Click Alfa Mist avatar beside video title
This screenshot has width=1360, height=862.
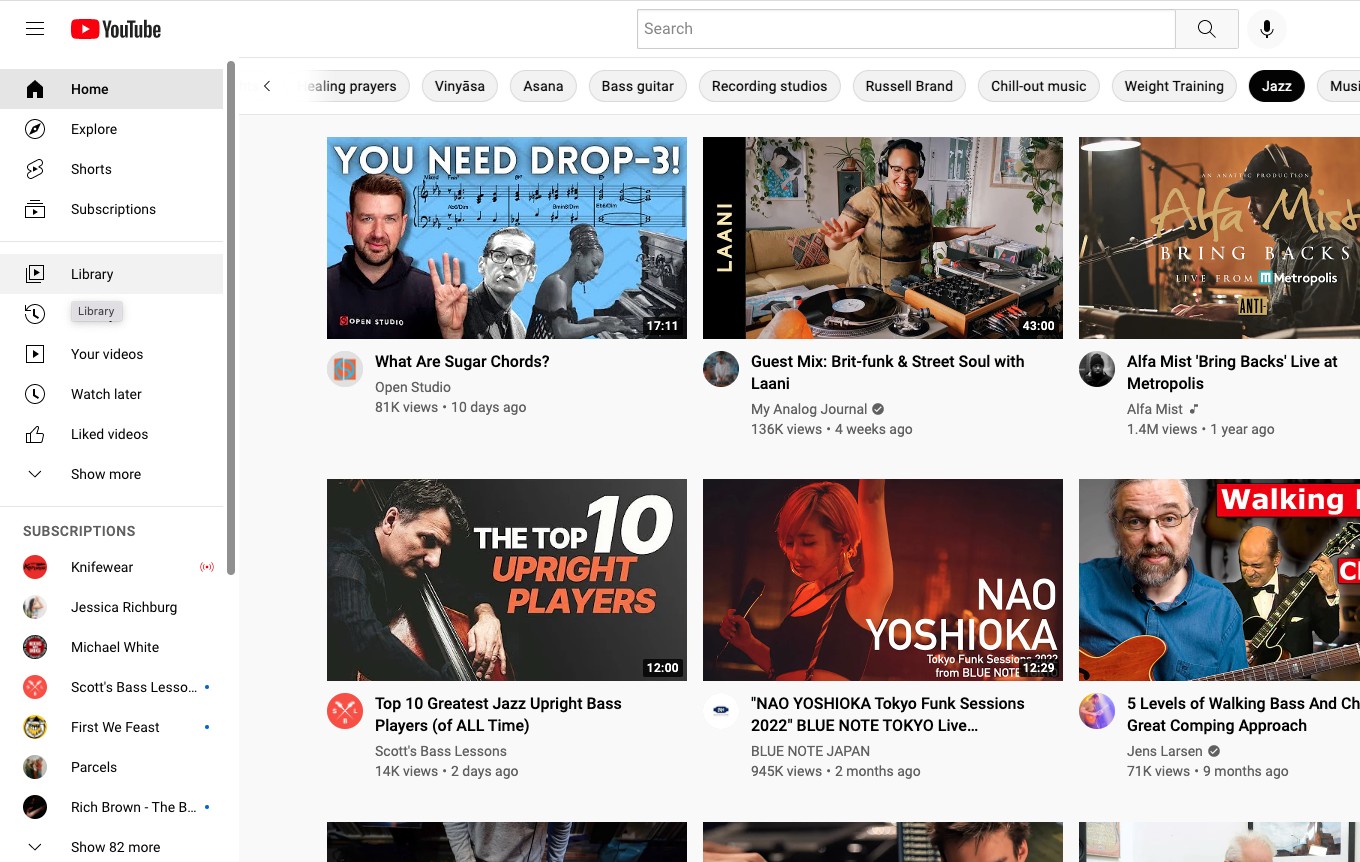coord(1097,369)
